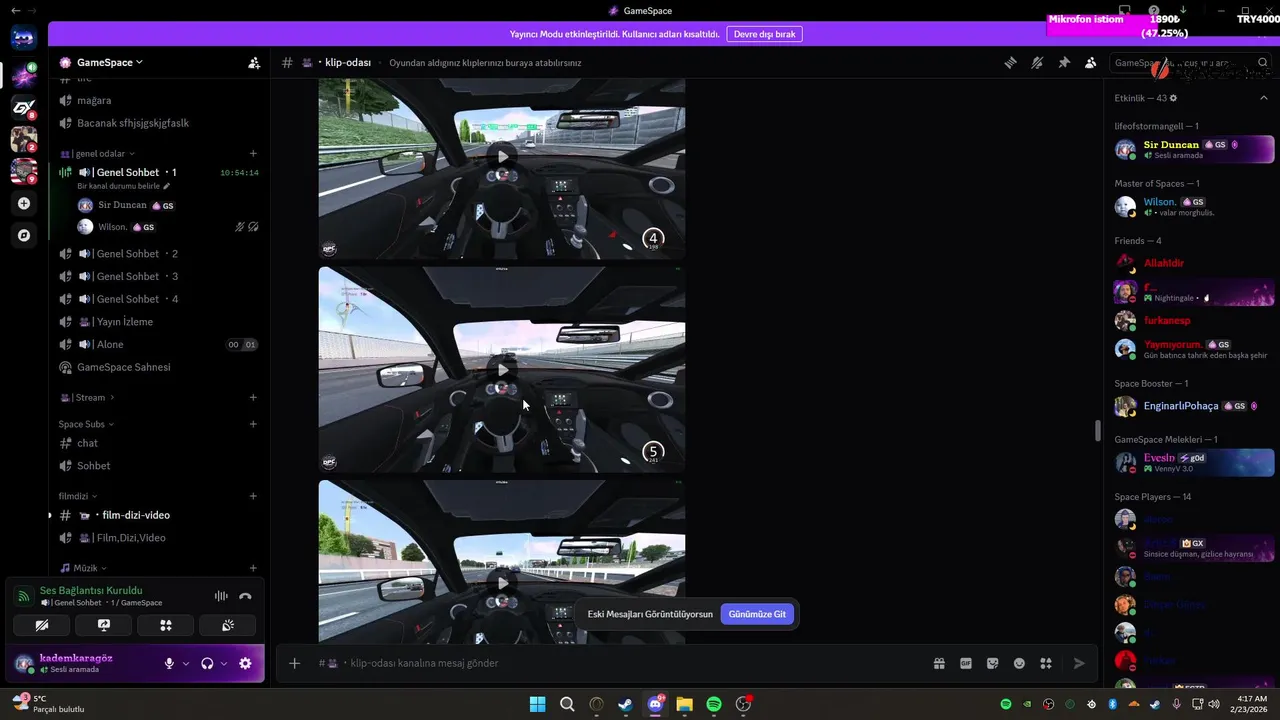This screenshot has width=1280, height=720.
Task: Click attach plus button in message box
Action: [294, 663]
